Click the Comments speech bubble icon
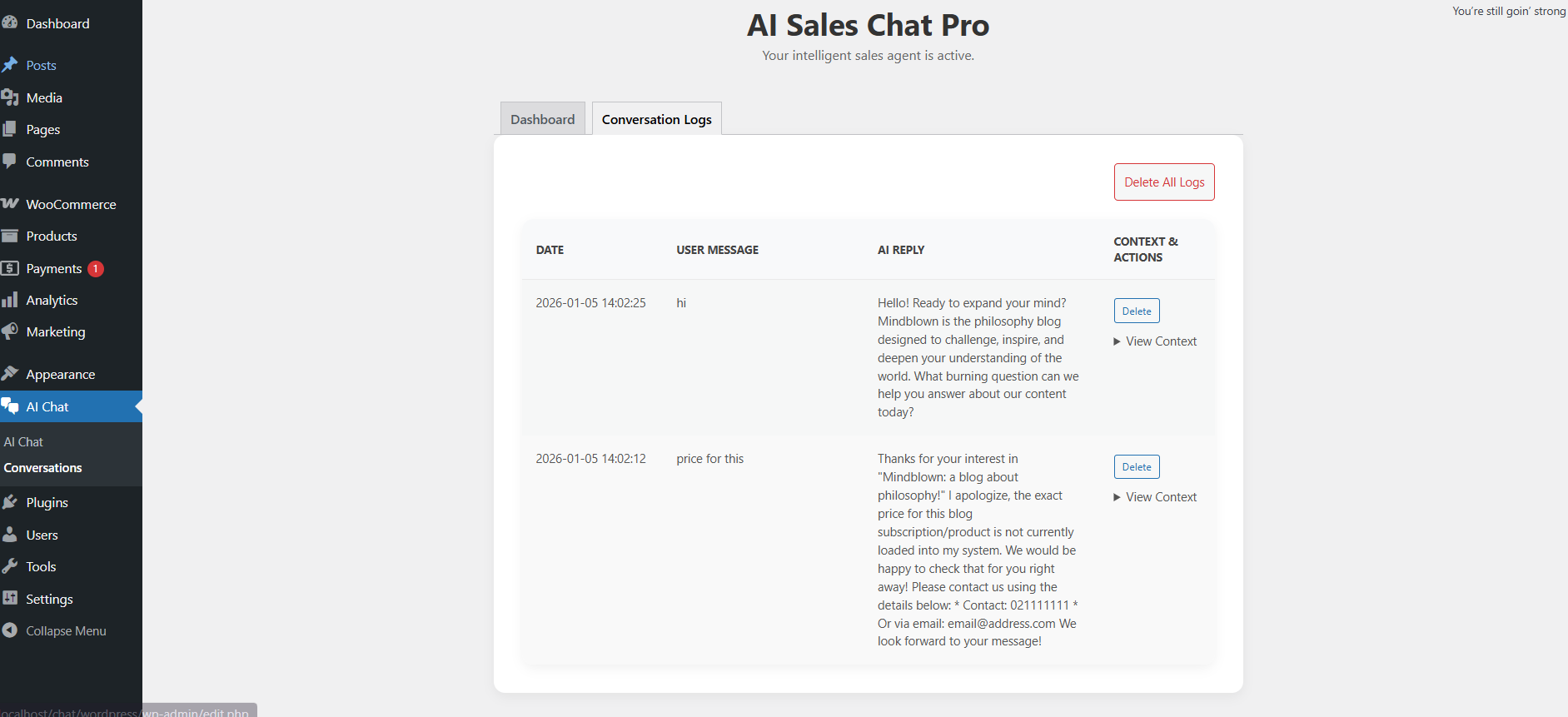The height and width of the screenshot is (717, 1568). coord(12,162)
